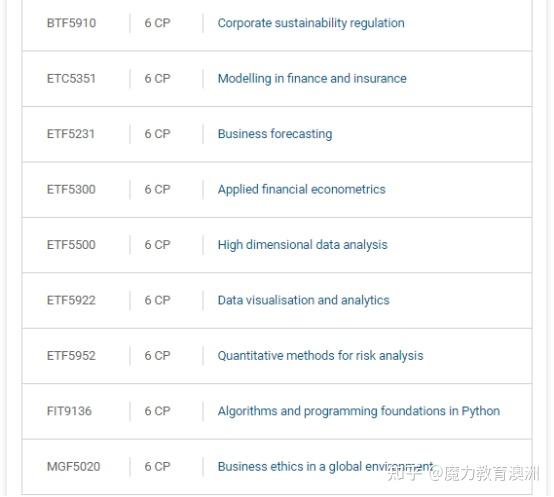Select the ETF5952 unit code

[71, 356]
